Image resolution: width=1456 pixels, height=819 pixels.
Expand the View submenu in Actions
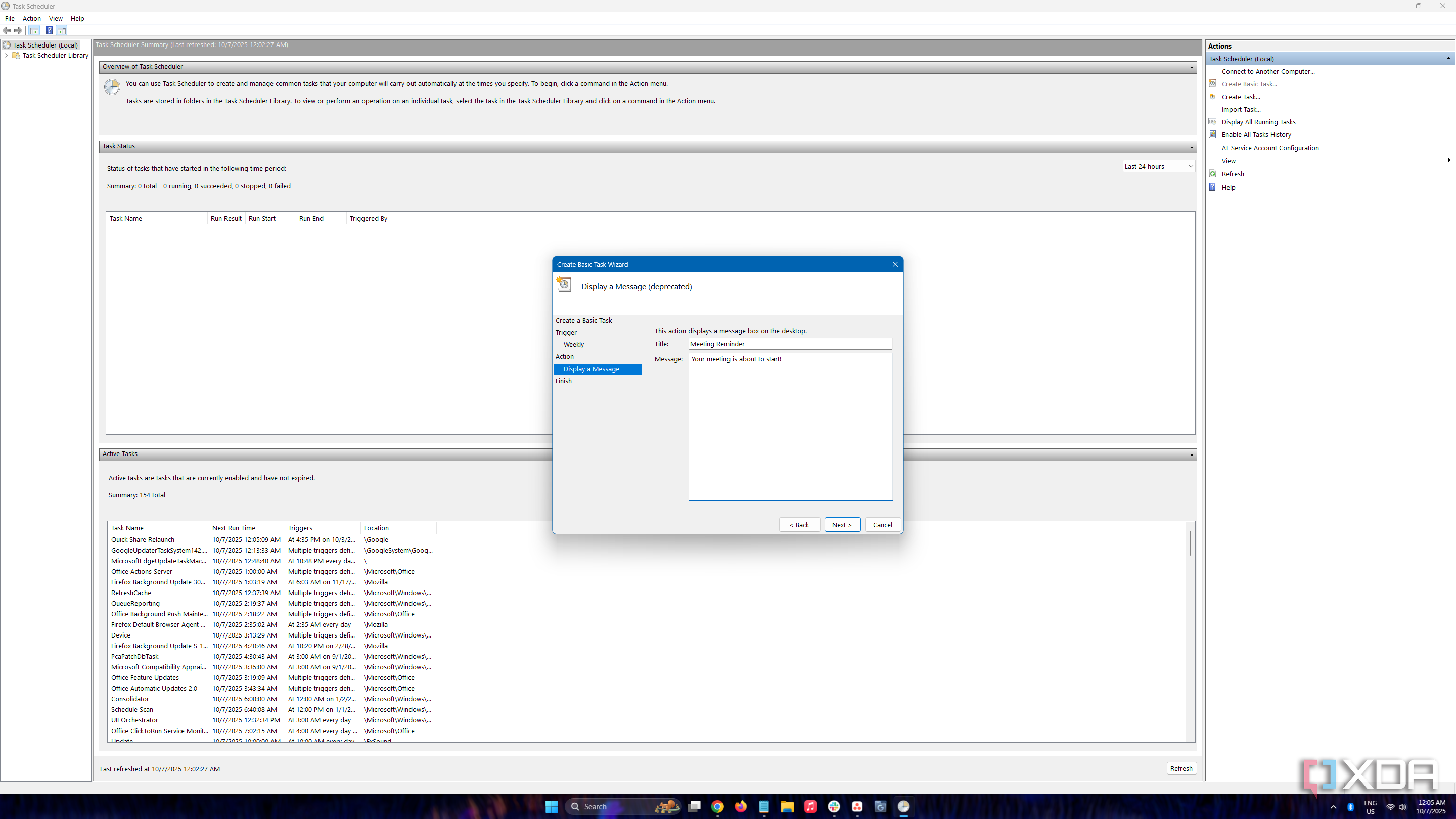tap(1448, 161)
